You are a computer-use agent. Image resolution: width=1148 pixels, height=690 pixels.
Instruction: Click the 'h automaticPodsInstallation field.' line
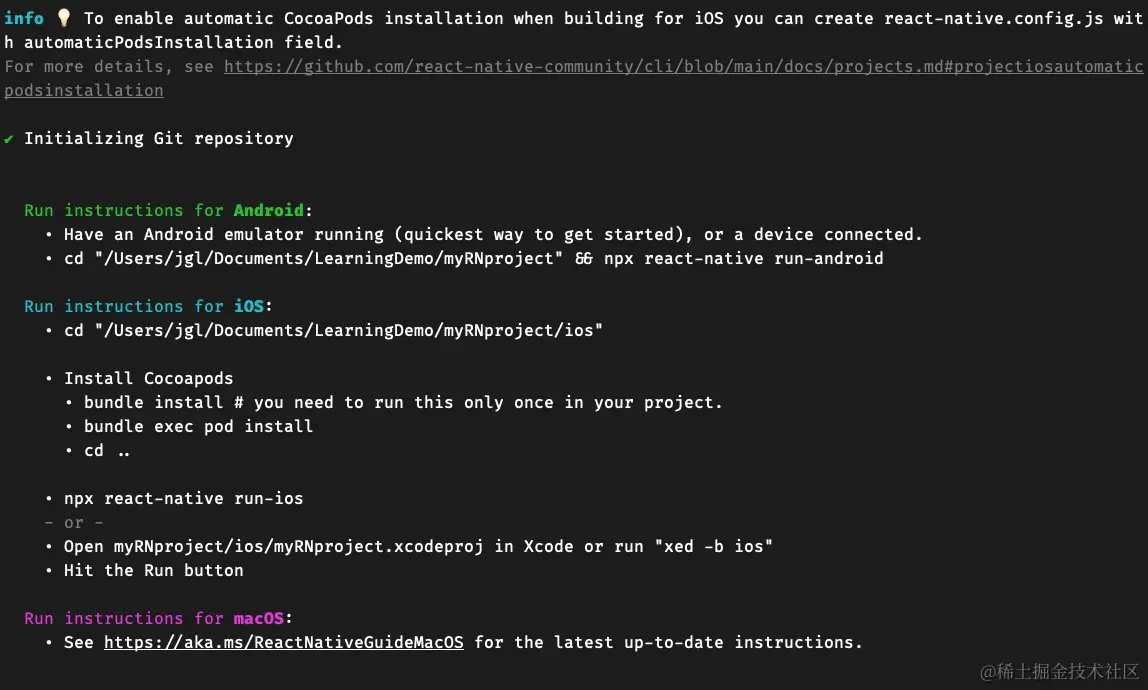tap(174, 42)
